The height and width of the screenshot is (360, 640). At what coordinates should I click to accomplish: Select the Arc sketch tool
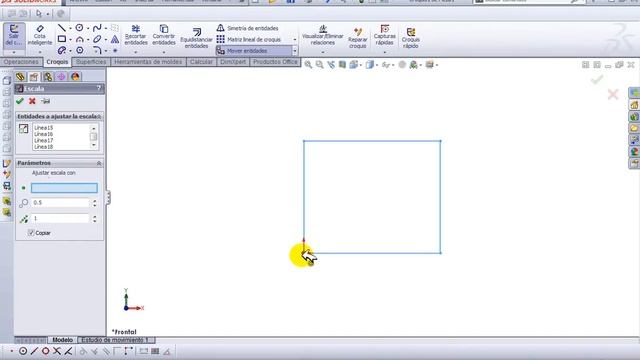pos(79,39)
